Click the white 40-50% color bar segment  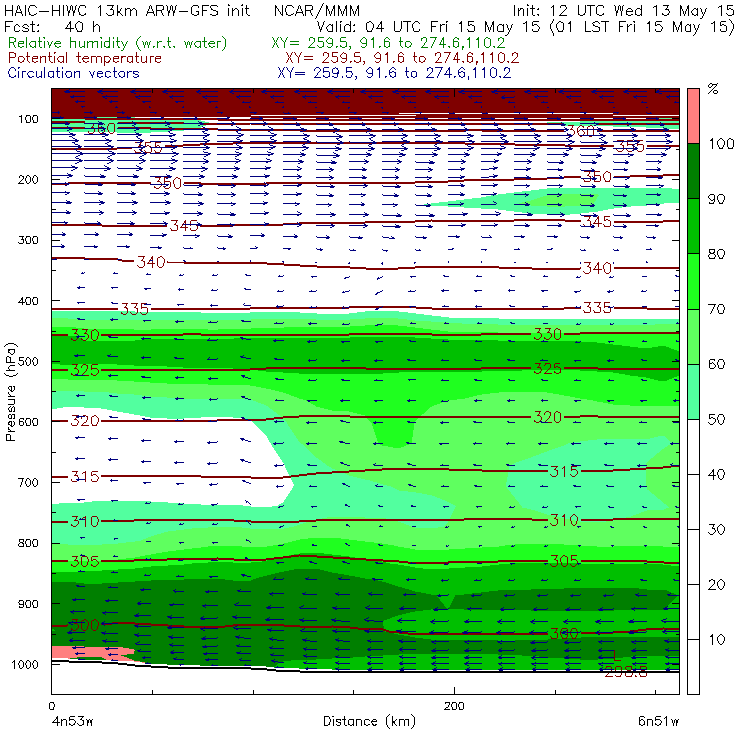point(693,446)
